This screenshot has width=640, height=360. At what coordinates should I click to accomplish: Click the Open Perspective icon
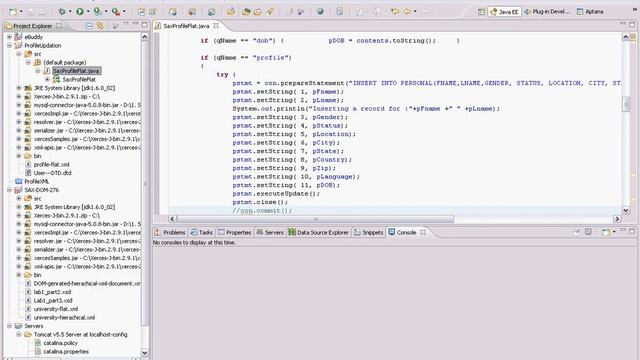482,12
